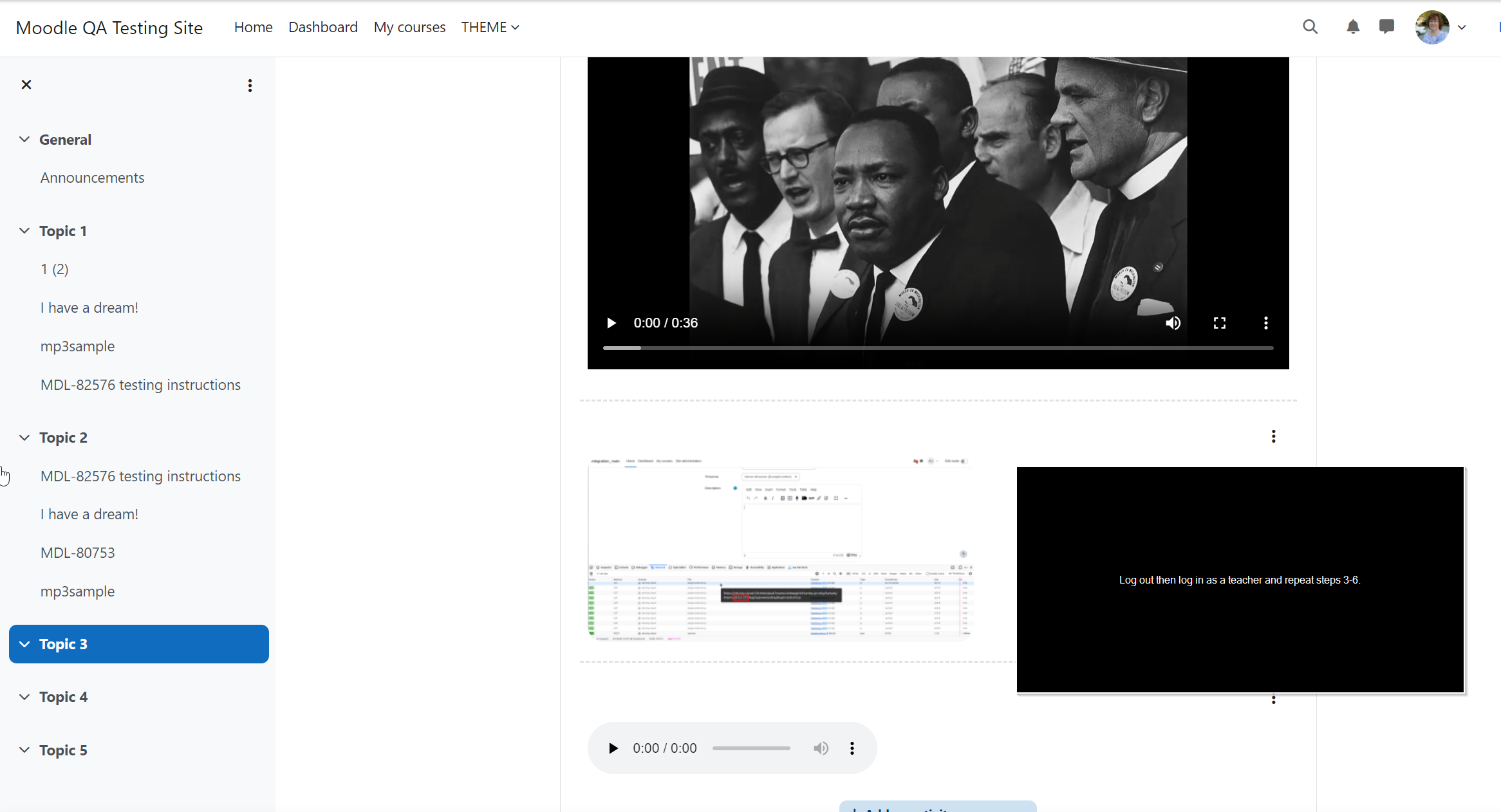Open Announcements in course index
Image resolution: width=1501 pixels, height=812 pixels.
coord(92,178)
